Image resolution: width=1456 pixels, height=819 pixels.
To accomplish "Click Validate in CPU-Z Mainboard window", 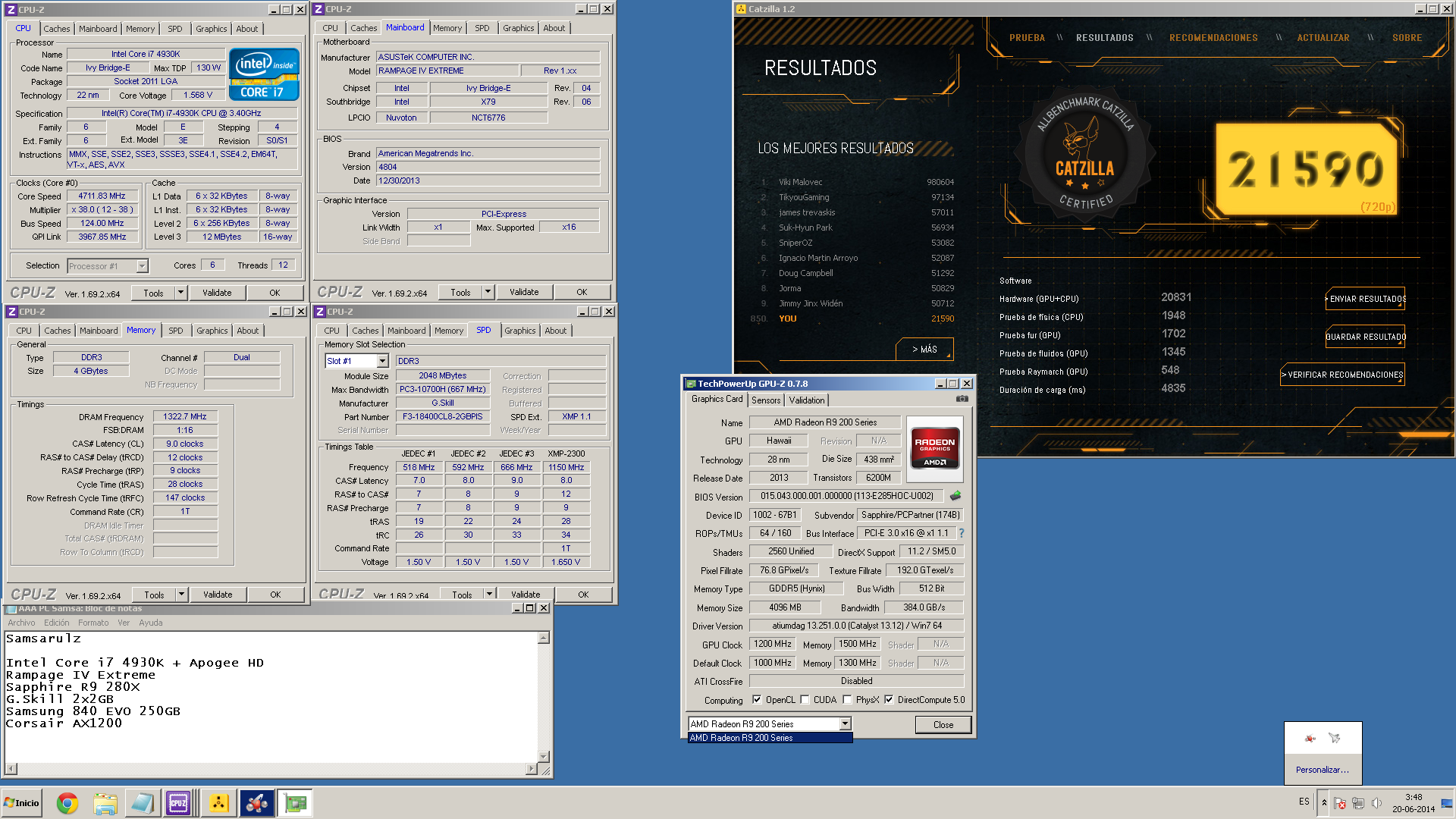I will click(524, 292).
